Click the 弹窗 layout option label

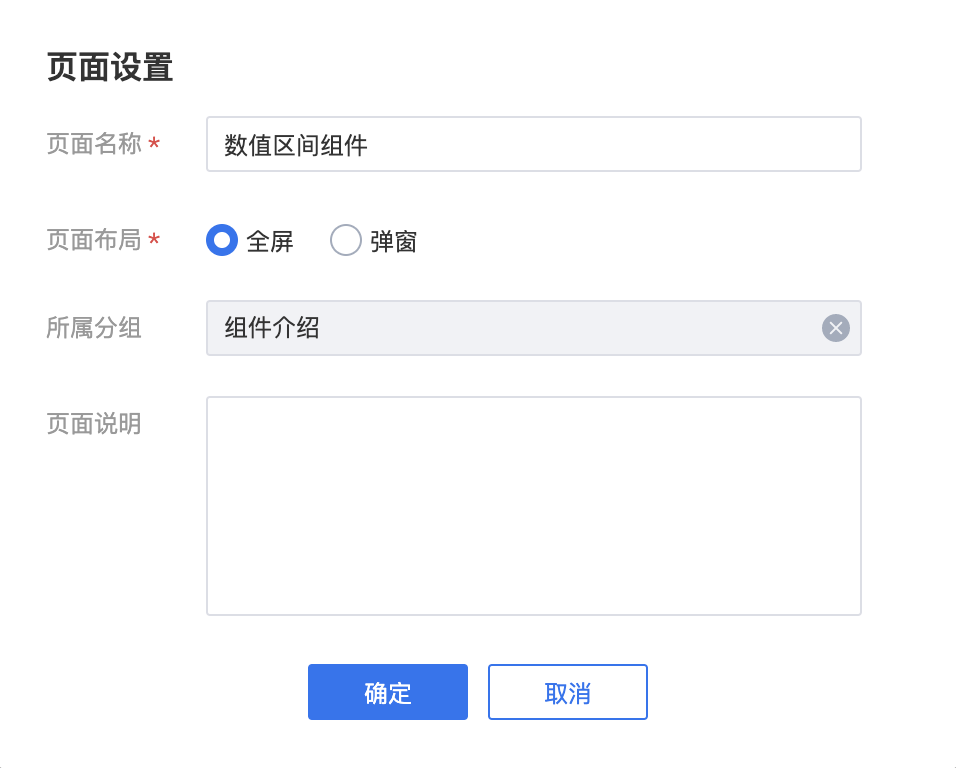[394, 241]
